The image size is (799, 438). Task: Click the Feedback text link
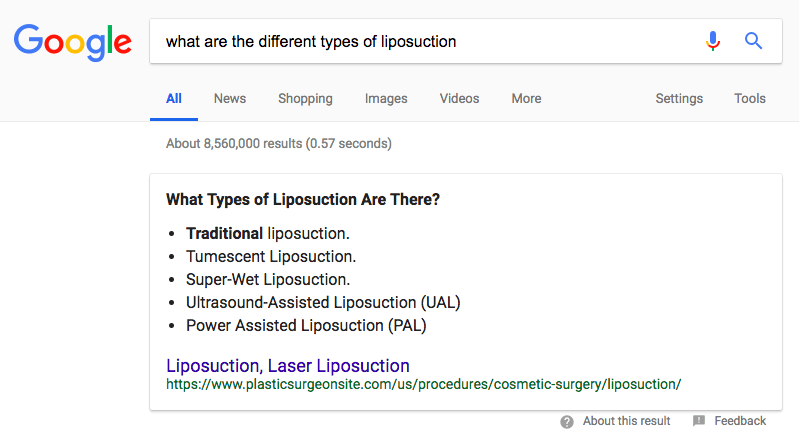point(740,421)
